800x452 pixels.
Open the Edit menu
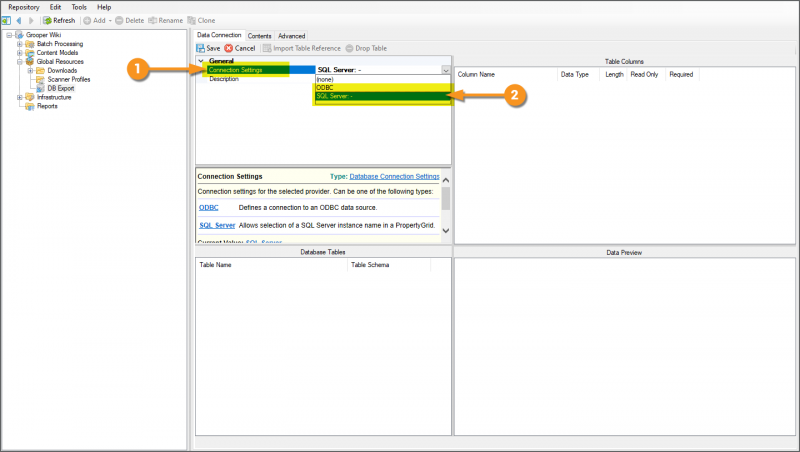coord(55,7)
